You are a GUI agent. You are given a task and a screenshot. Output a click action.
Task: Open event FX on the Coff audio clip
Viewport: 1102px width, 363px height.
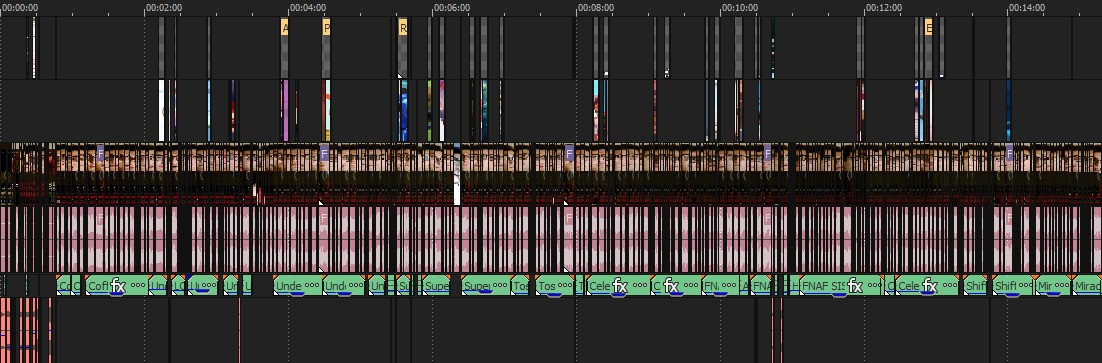coord(118,286)
